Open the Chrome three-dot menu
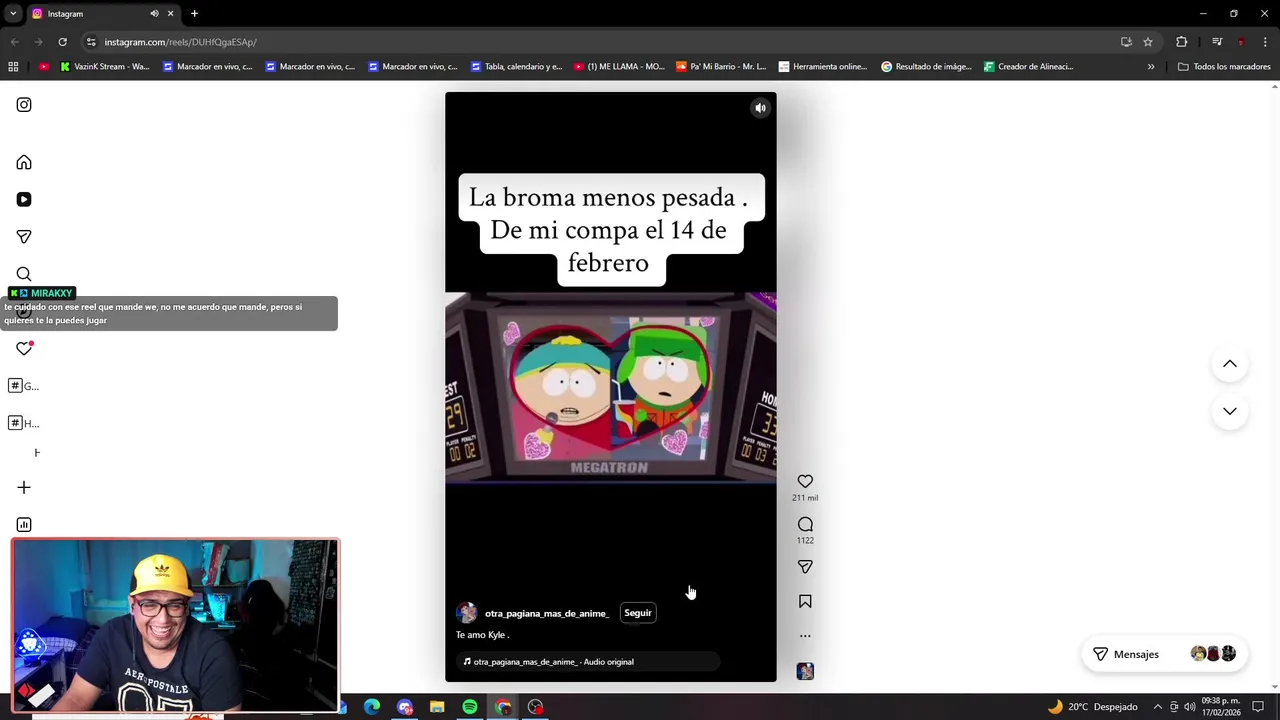1280x720 pixels. [x=1265, y=42]
